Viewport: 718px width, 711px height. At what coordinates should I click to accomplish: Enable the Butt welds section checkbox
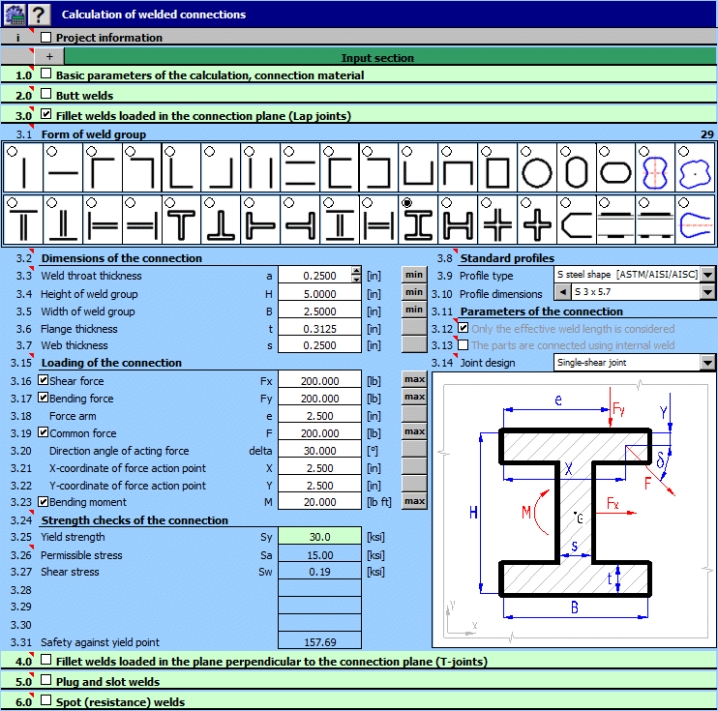pyautogui.click(x=46, y=95)
